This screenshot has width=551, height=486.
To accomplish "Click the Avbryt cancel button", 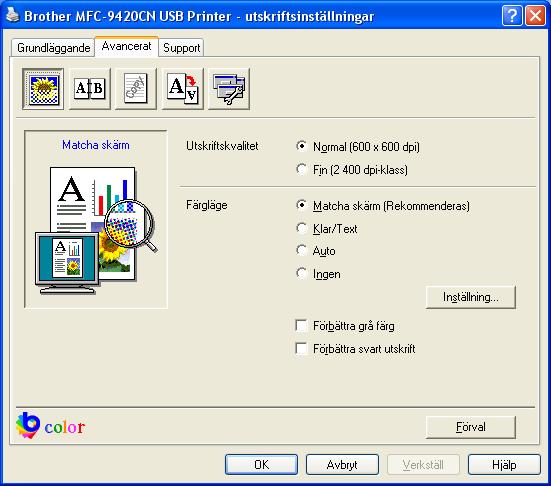I will click(342, 465).
